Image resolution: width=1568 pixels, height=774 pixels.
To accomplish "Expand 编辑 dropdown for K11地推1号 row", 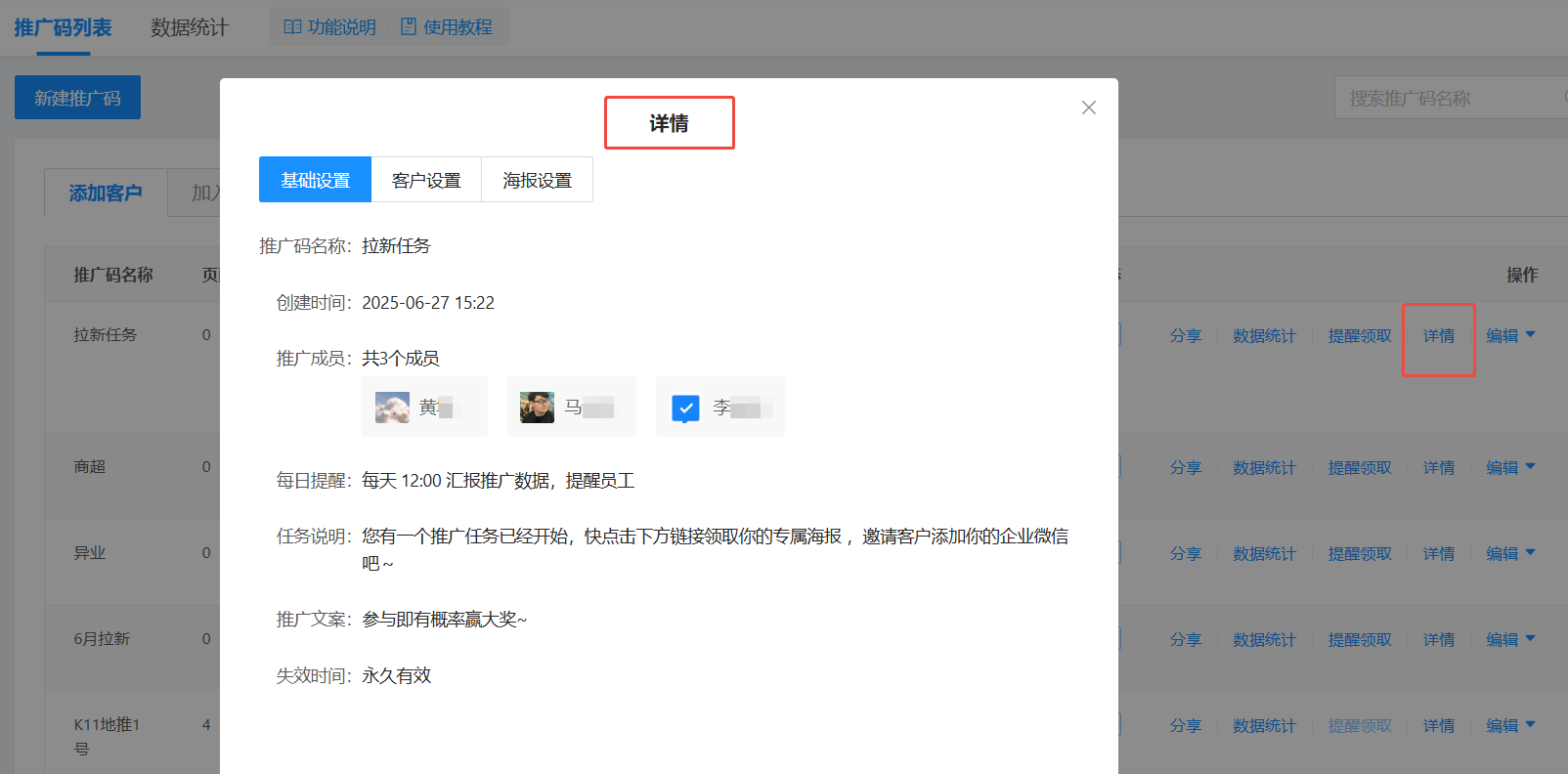I will point(1510,726).
